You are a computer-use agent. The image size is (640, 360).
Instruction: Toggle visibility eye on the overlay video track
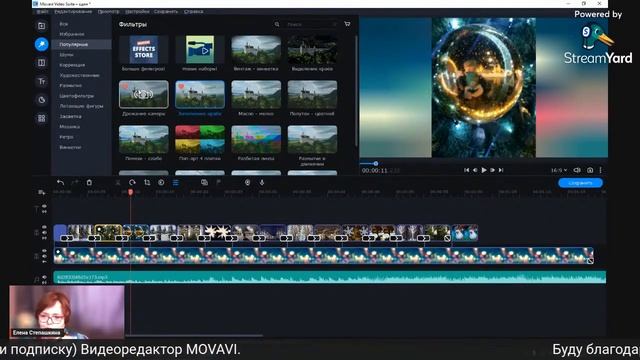(44, 251)
